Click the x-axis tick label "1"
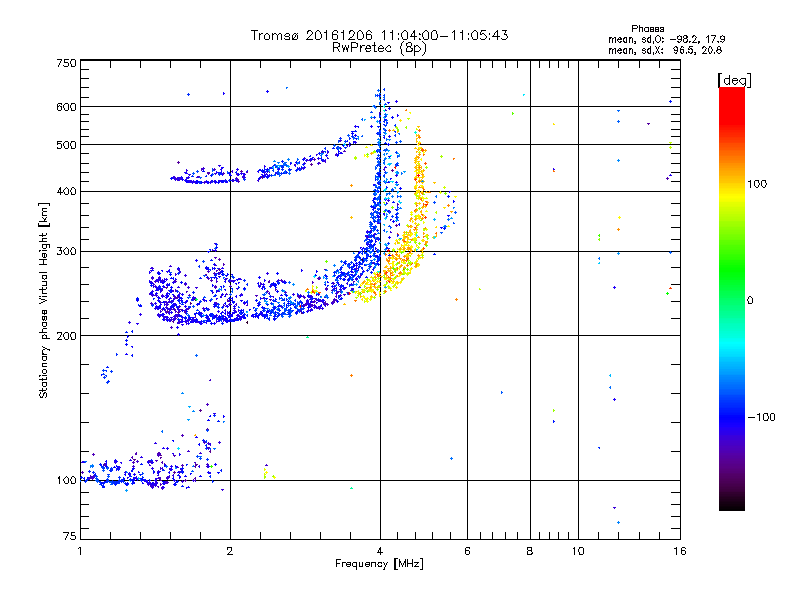The width and height of the screenshot is (800, 600). tap(80, 551)
